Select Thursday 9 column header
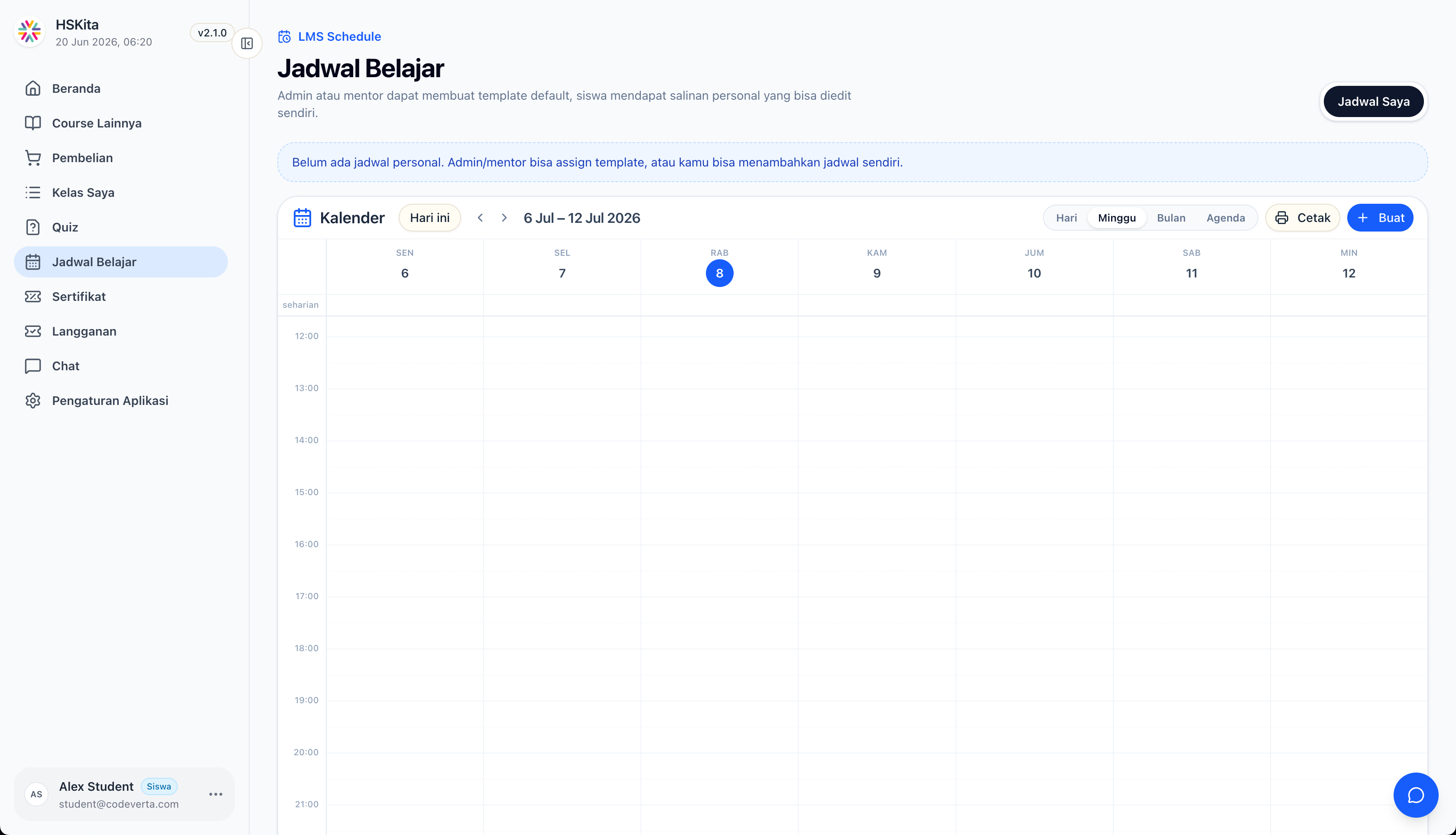Screen dimensions: 1456x835 click(x=877, y=267)
